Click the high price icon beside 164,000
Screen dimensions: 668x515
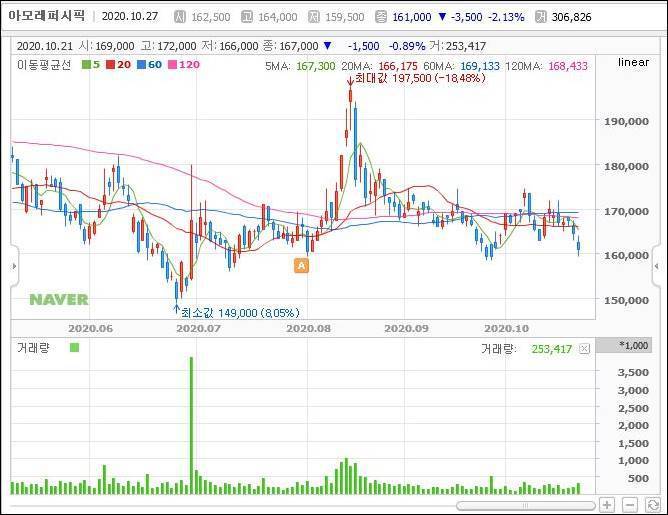point(247,17)
